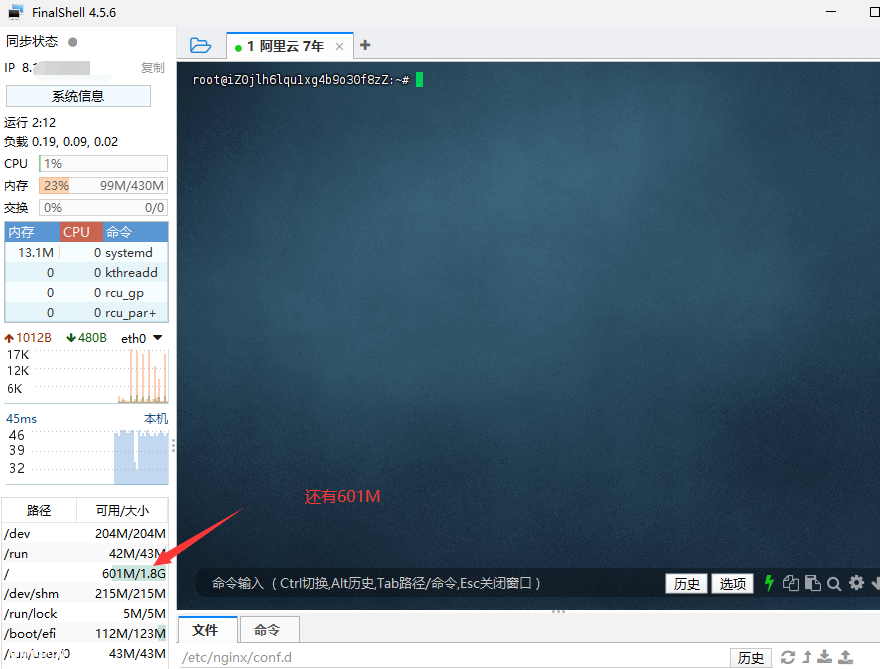Click the sync status indicator dot

click(72, 42)
